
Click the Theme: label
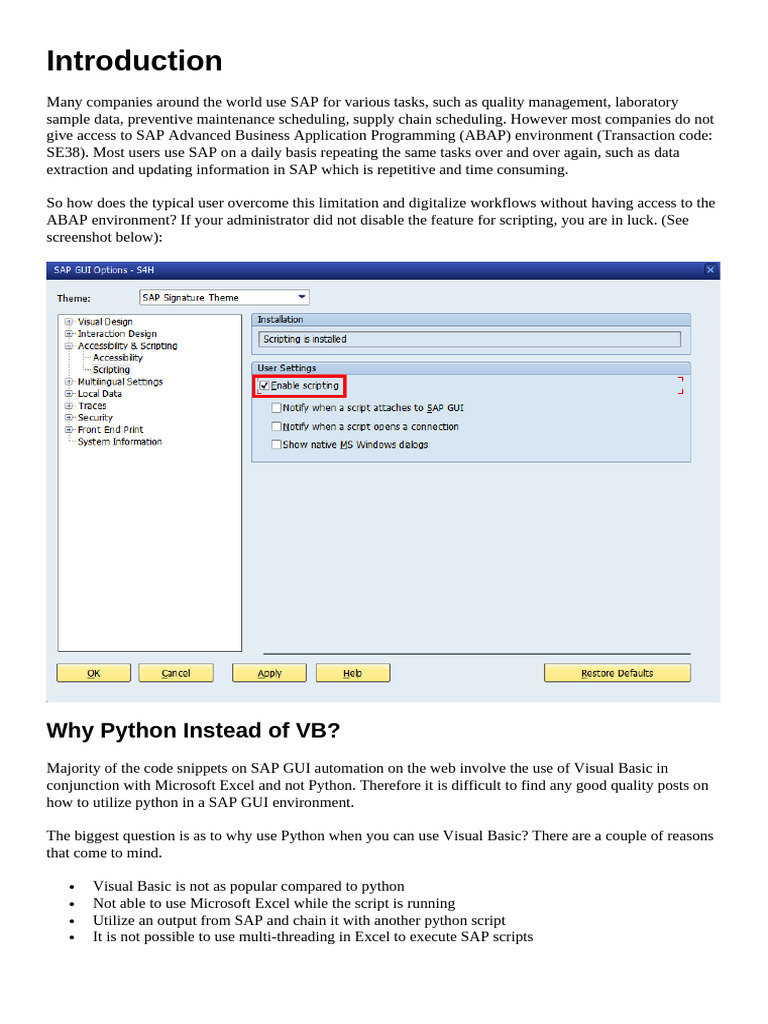pos(74,298)
